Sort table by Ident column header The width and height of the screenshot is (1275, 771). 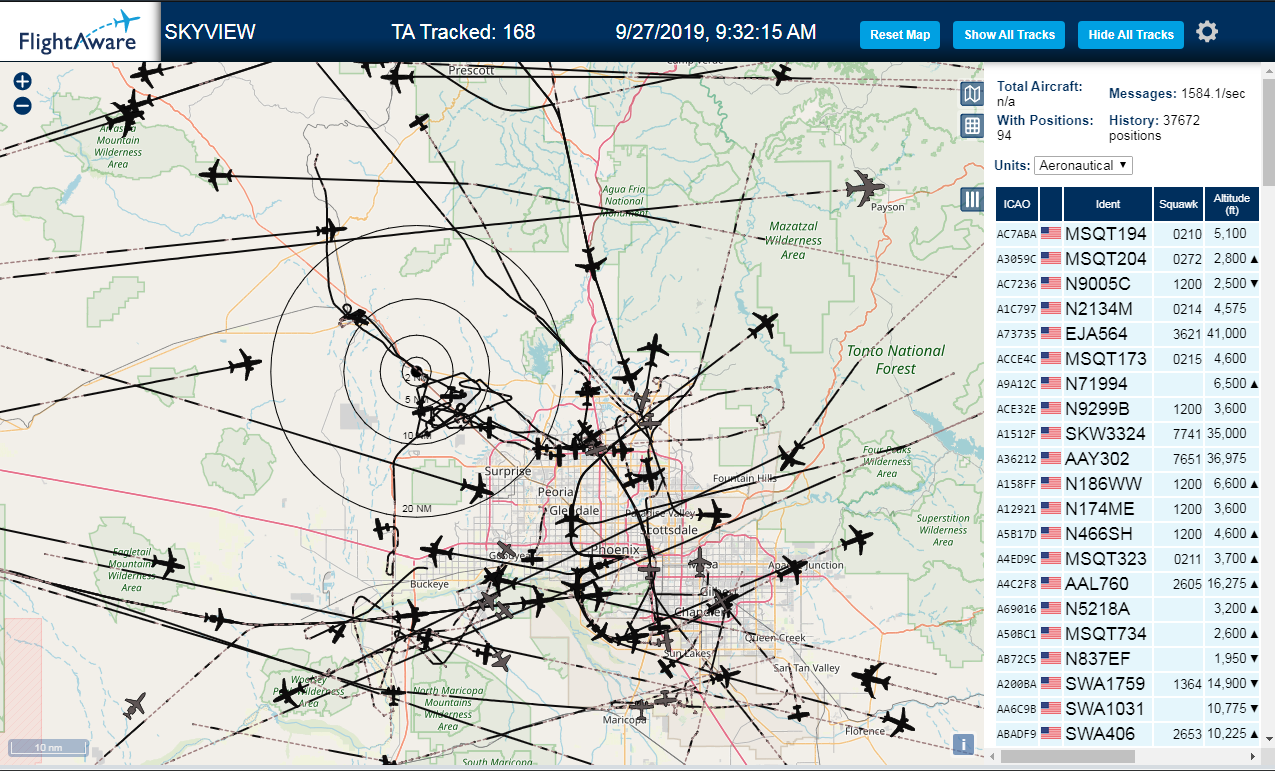pyautogui.click(x=1108, y=204)
